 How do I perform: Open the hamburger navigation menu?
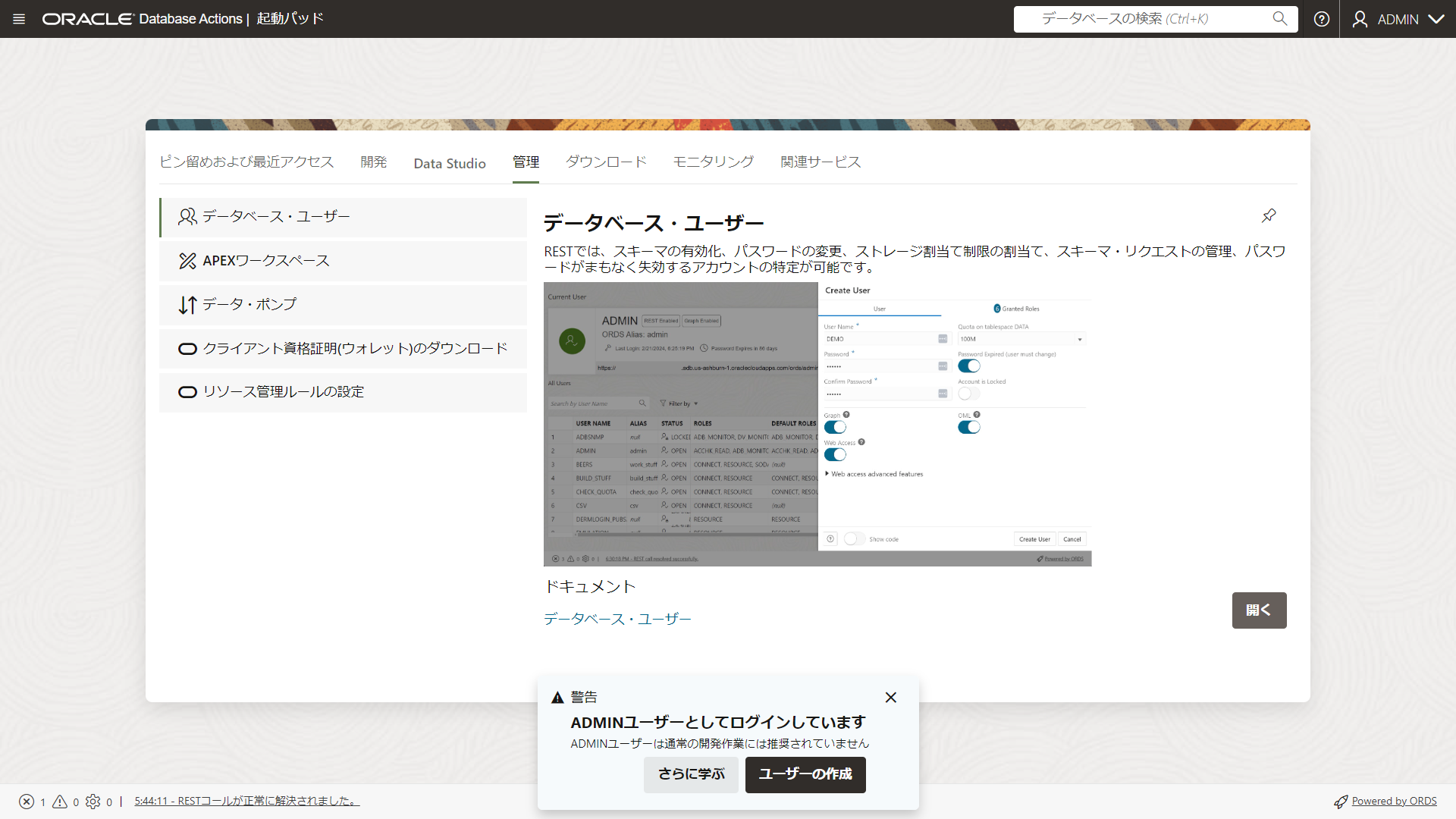pyautogui.click(x=19, y=19)
